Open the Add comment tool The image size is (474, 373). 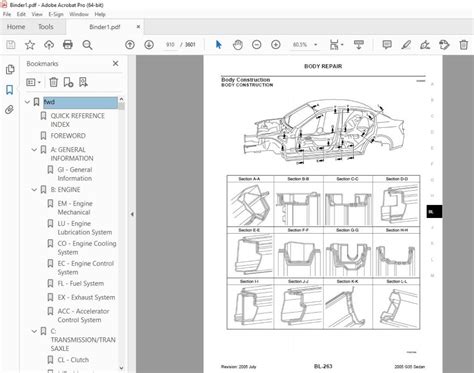387,45
